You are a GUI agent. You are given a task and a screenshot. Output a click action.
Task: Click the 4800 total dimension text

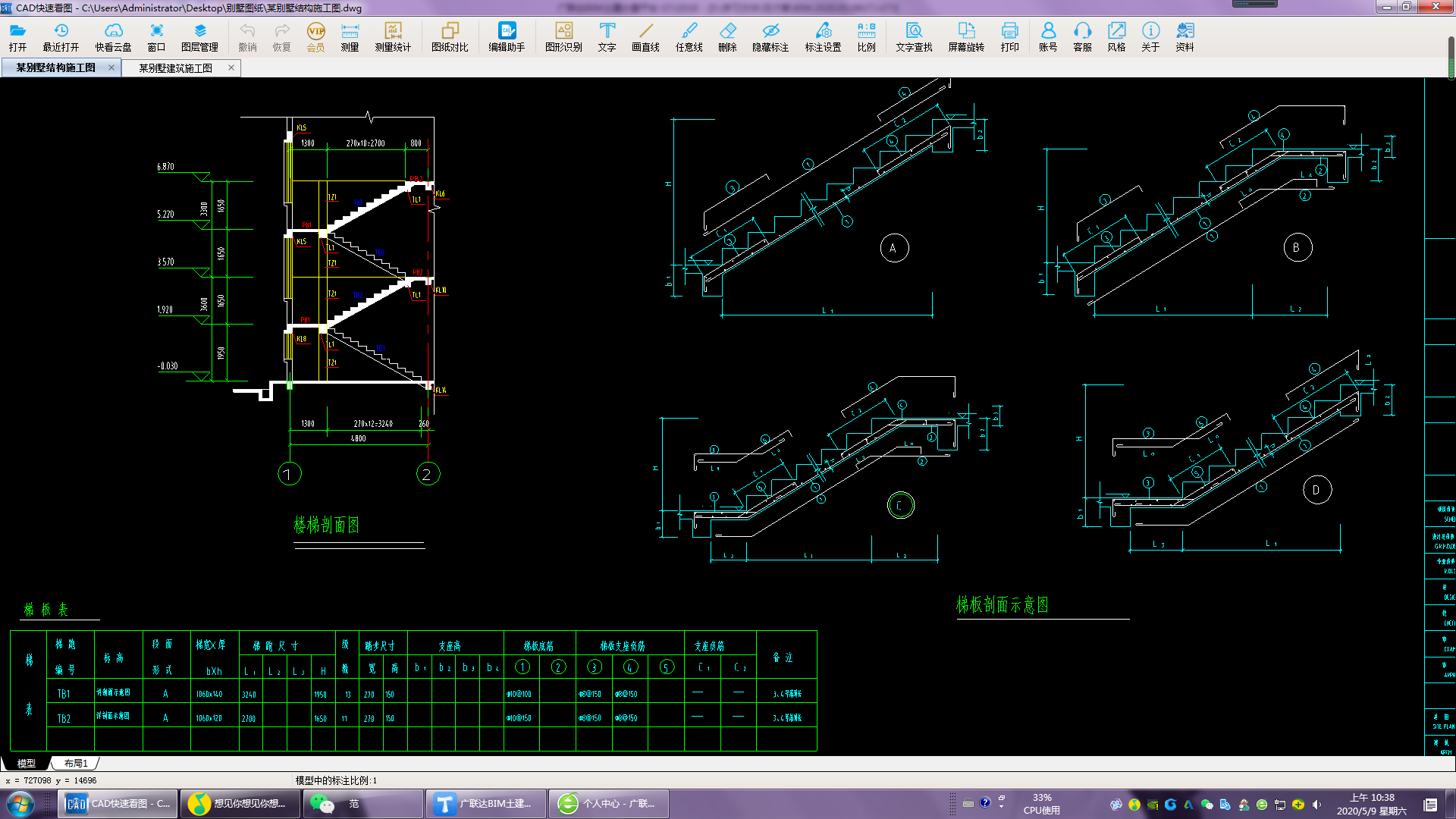(358, 438)
